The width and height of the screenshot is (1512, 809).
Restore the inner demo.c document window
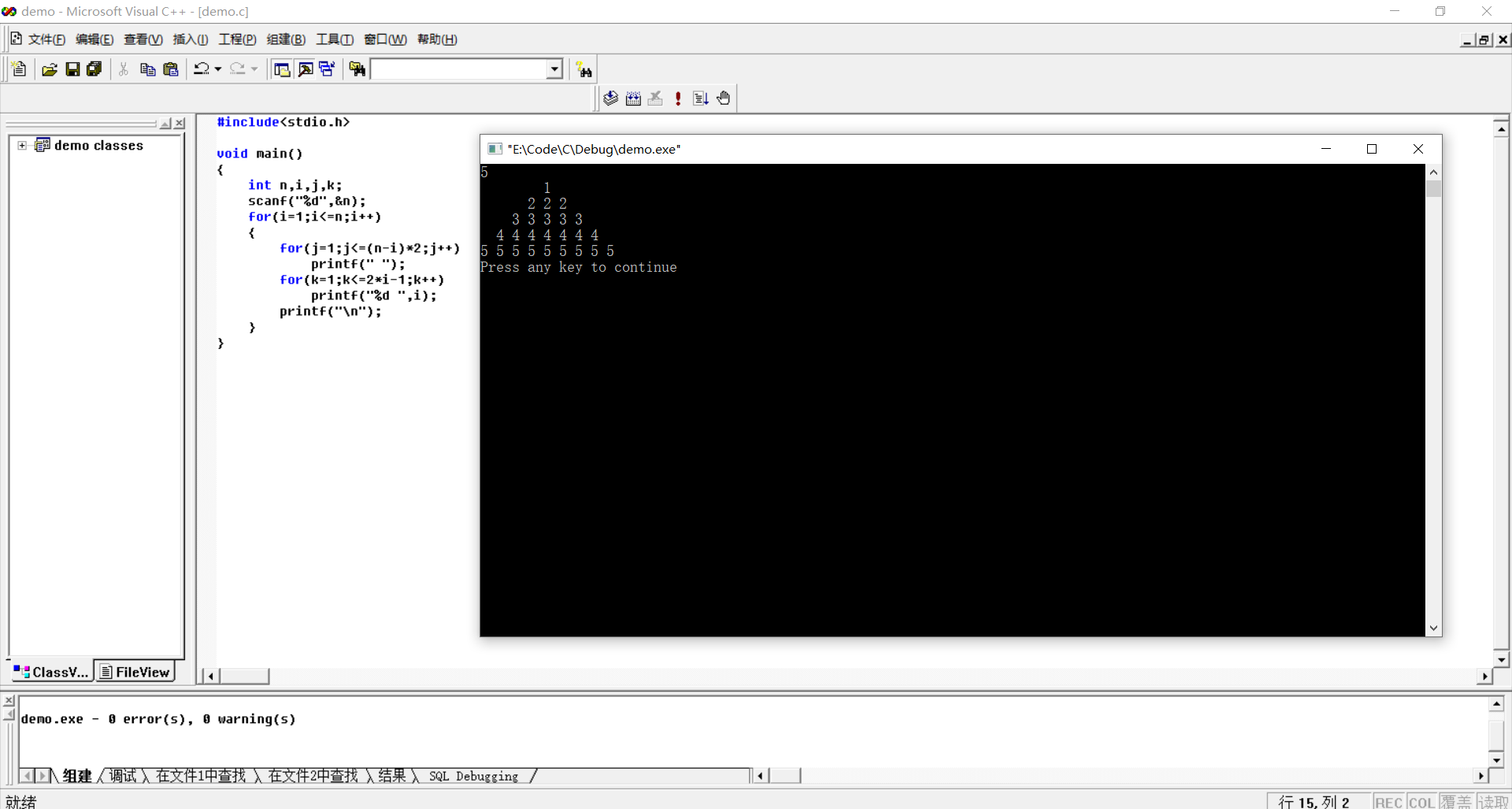pos(1484,40)
